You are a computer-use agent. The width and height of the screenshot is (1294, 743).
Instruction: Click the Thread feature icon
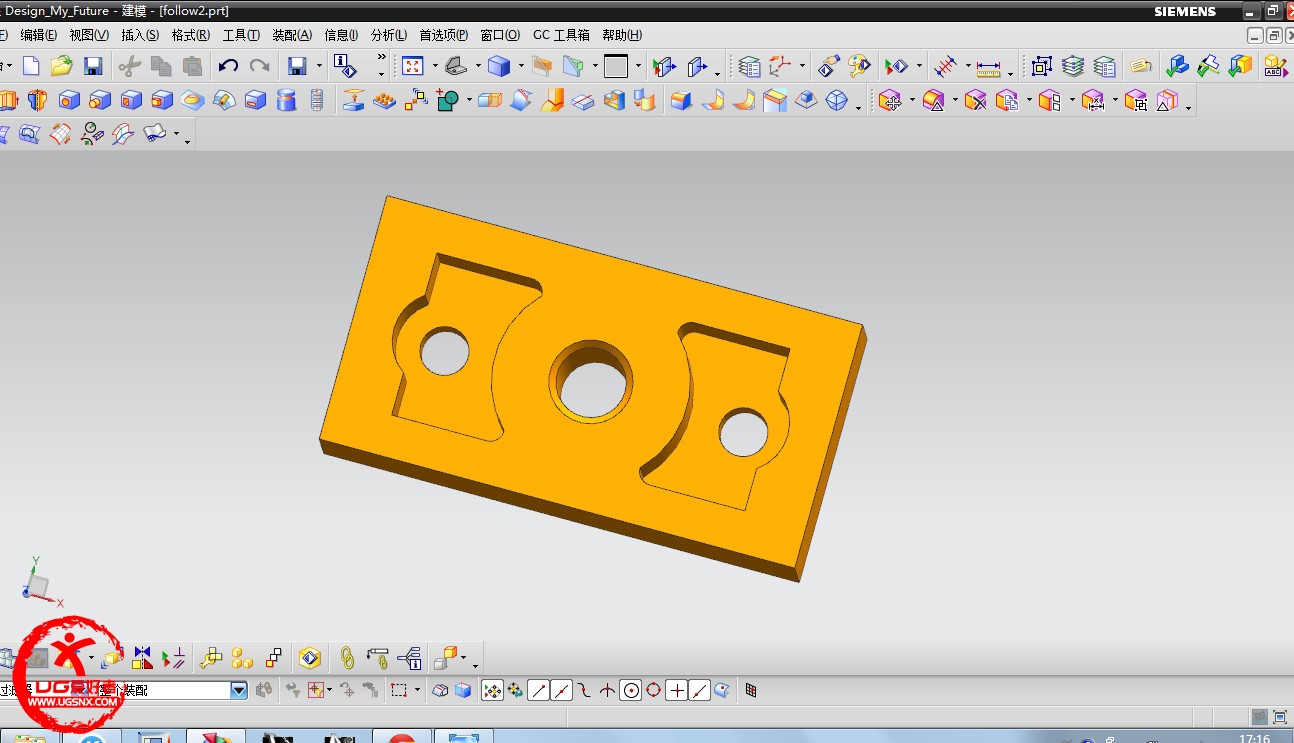coord(317,100)
